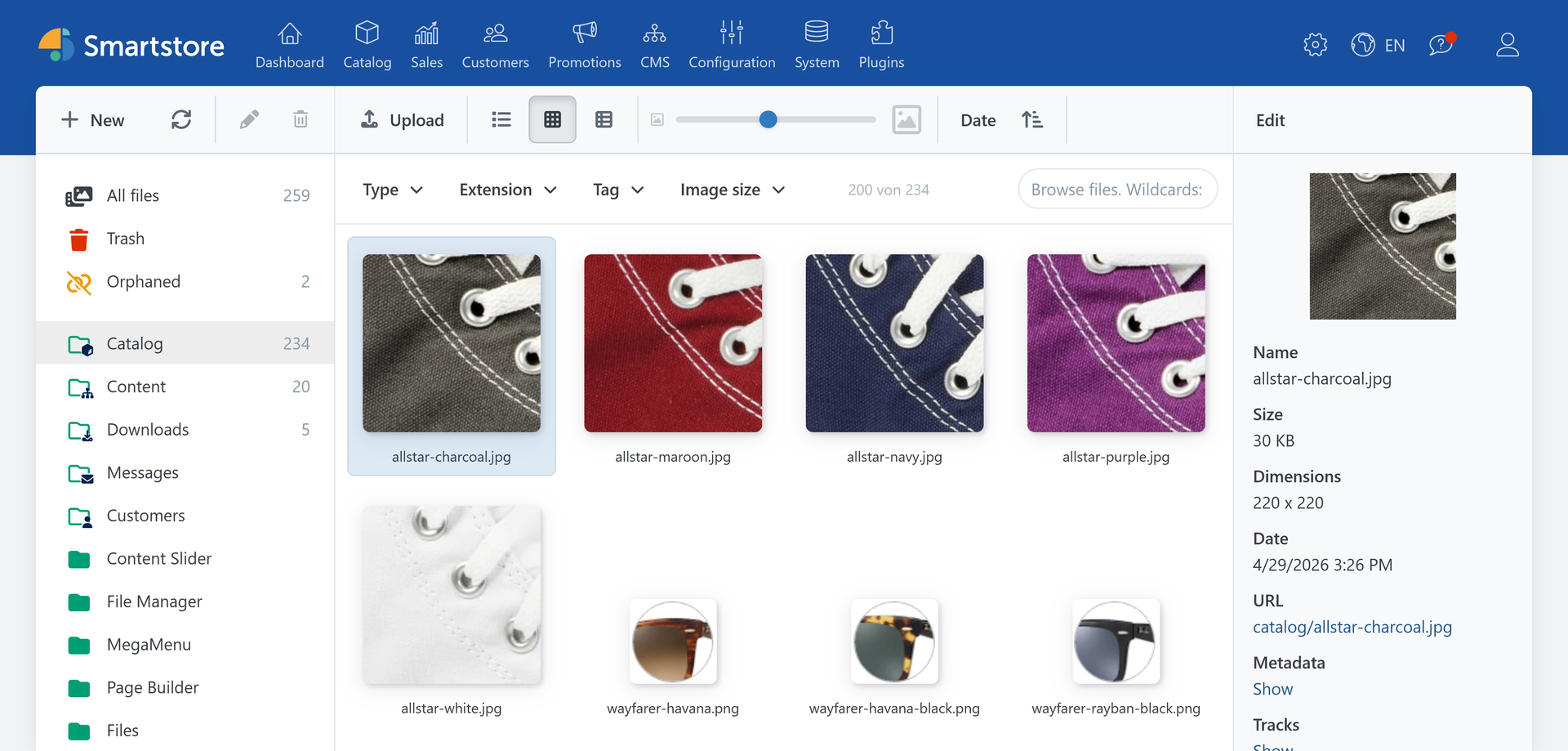Select All files in sidebar
Image resolution: width=1568 pixels, height=751 pixels.
coord(185,195)
